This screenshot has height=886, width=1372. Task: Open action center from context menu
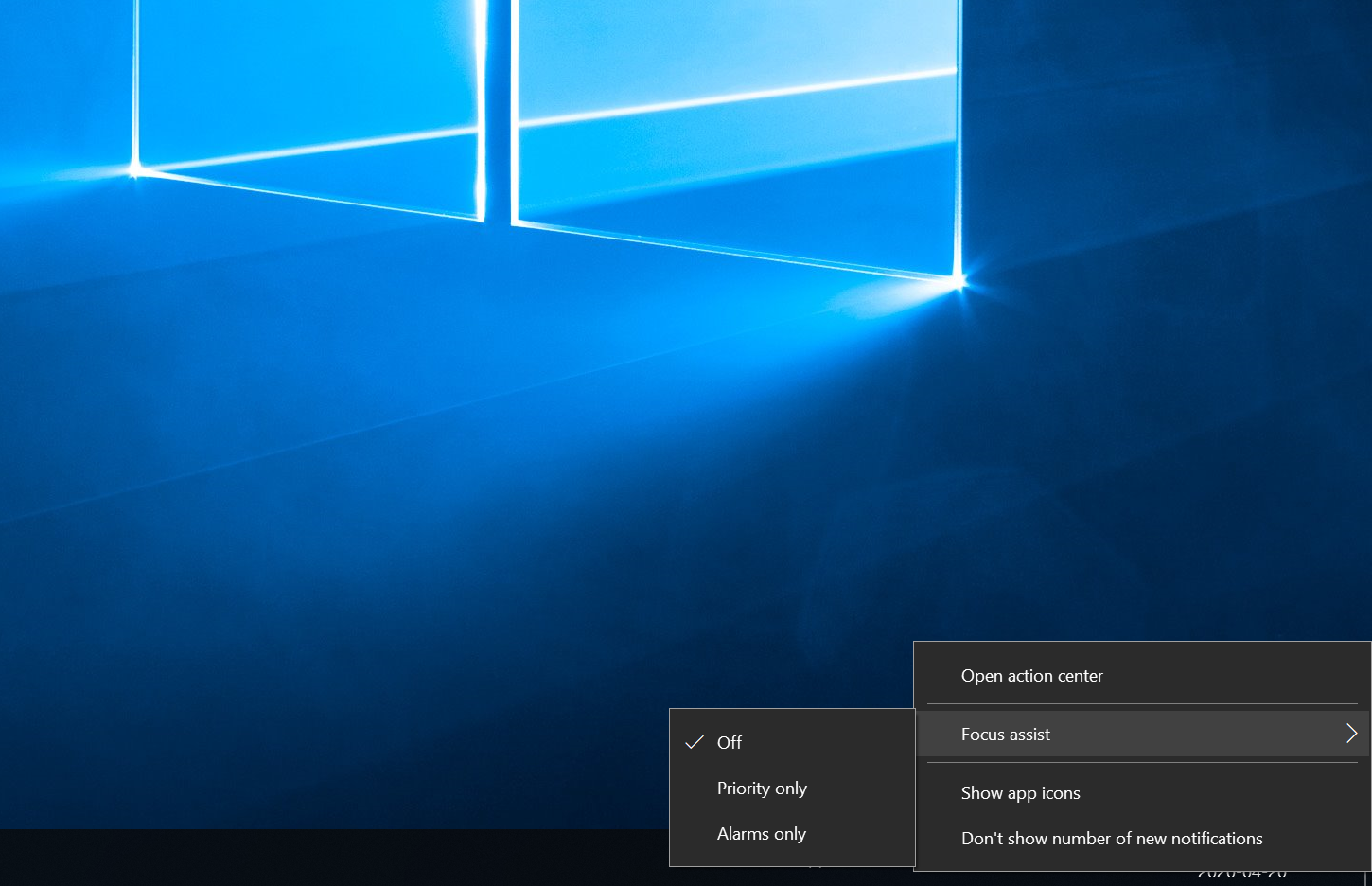(x=1031, y=676)
